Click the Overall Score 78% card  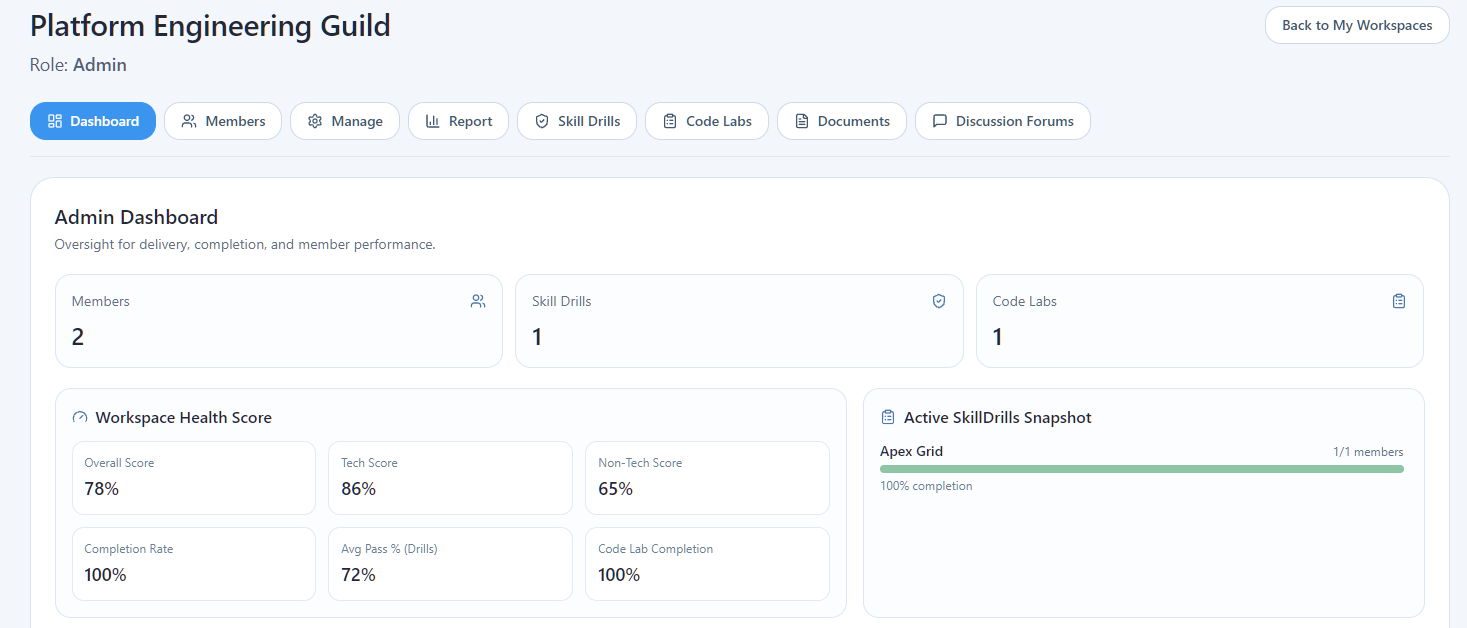point(193,478)
